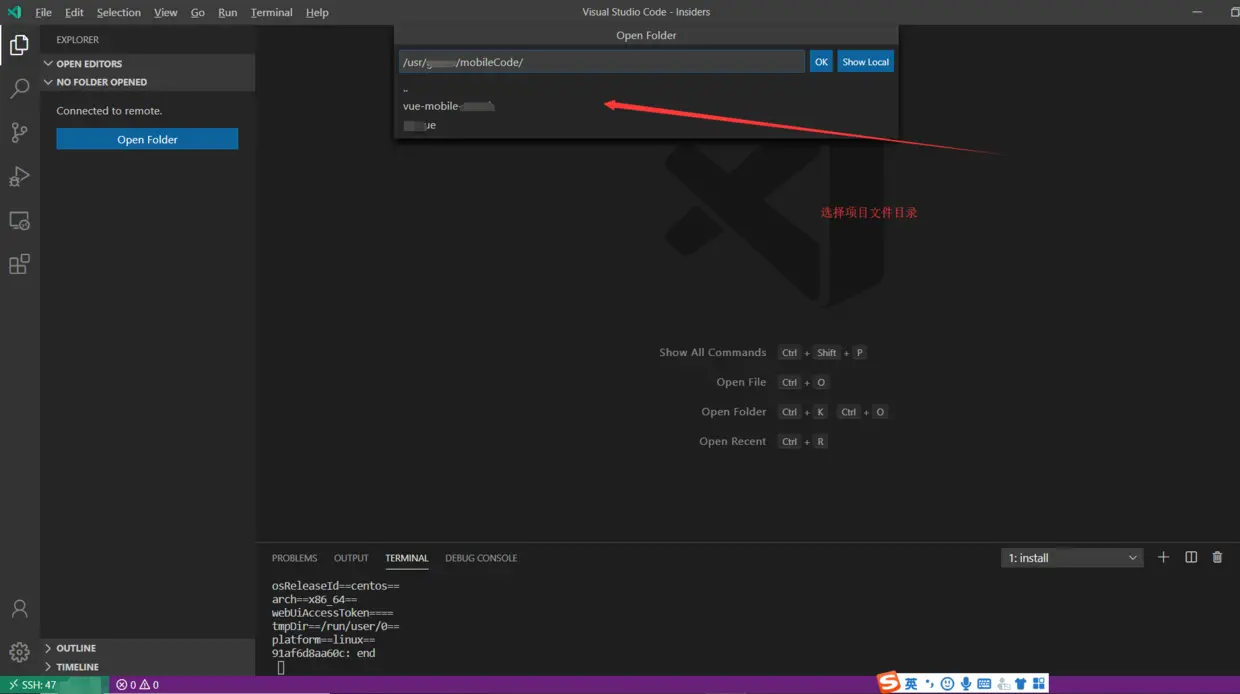Select the folder entry ending in 'ue'
The height and width of the screenshot is (694, 1240).
click(646, 125)
